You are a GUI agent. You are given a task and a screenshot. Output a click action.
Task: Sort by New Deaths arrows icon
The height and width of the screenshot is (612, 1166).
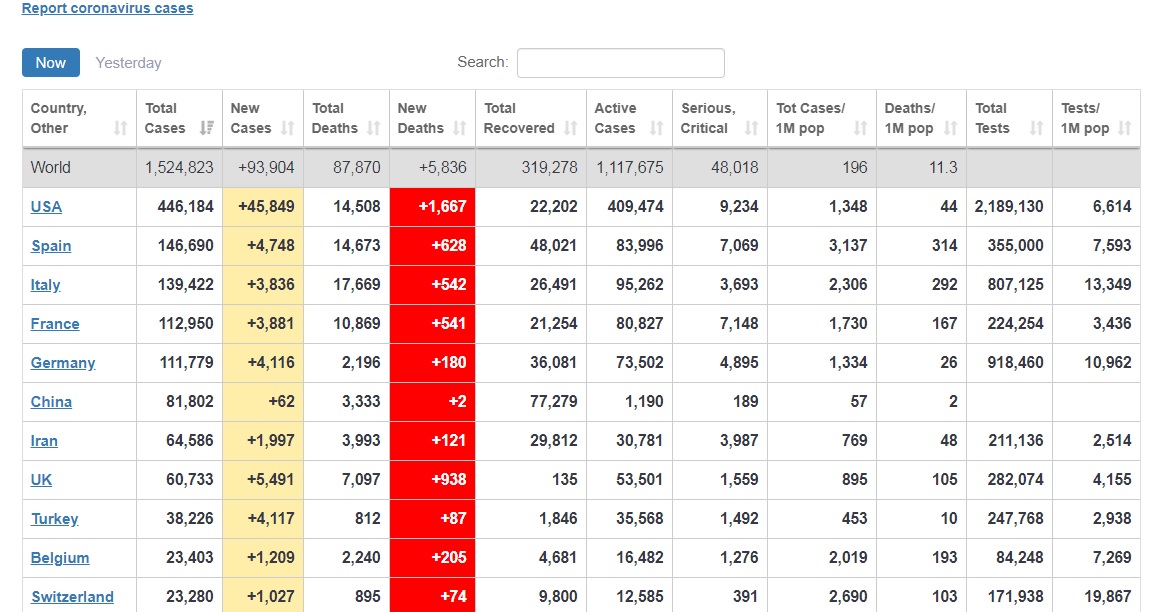click(x=460, y=128)
